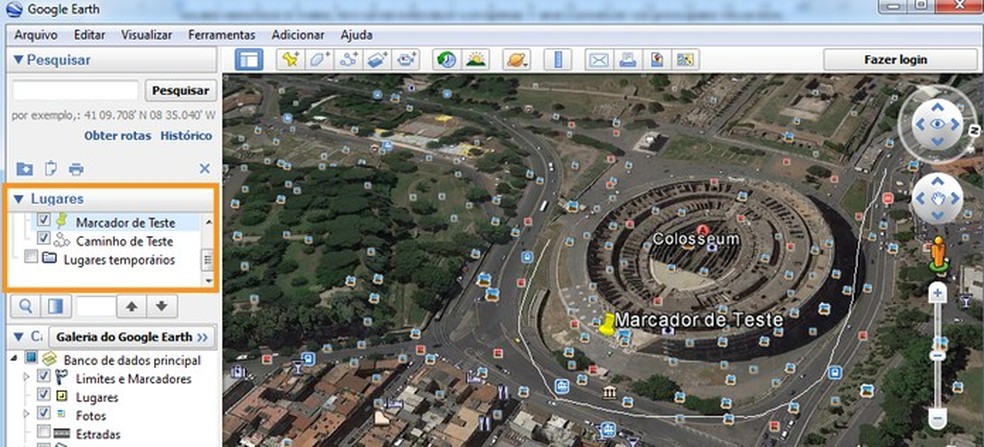984x447 pixels.
Task: Open the planet selector dropdown
Action: tap(516, 60)
